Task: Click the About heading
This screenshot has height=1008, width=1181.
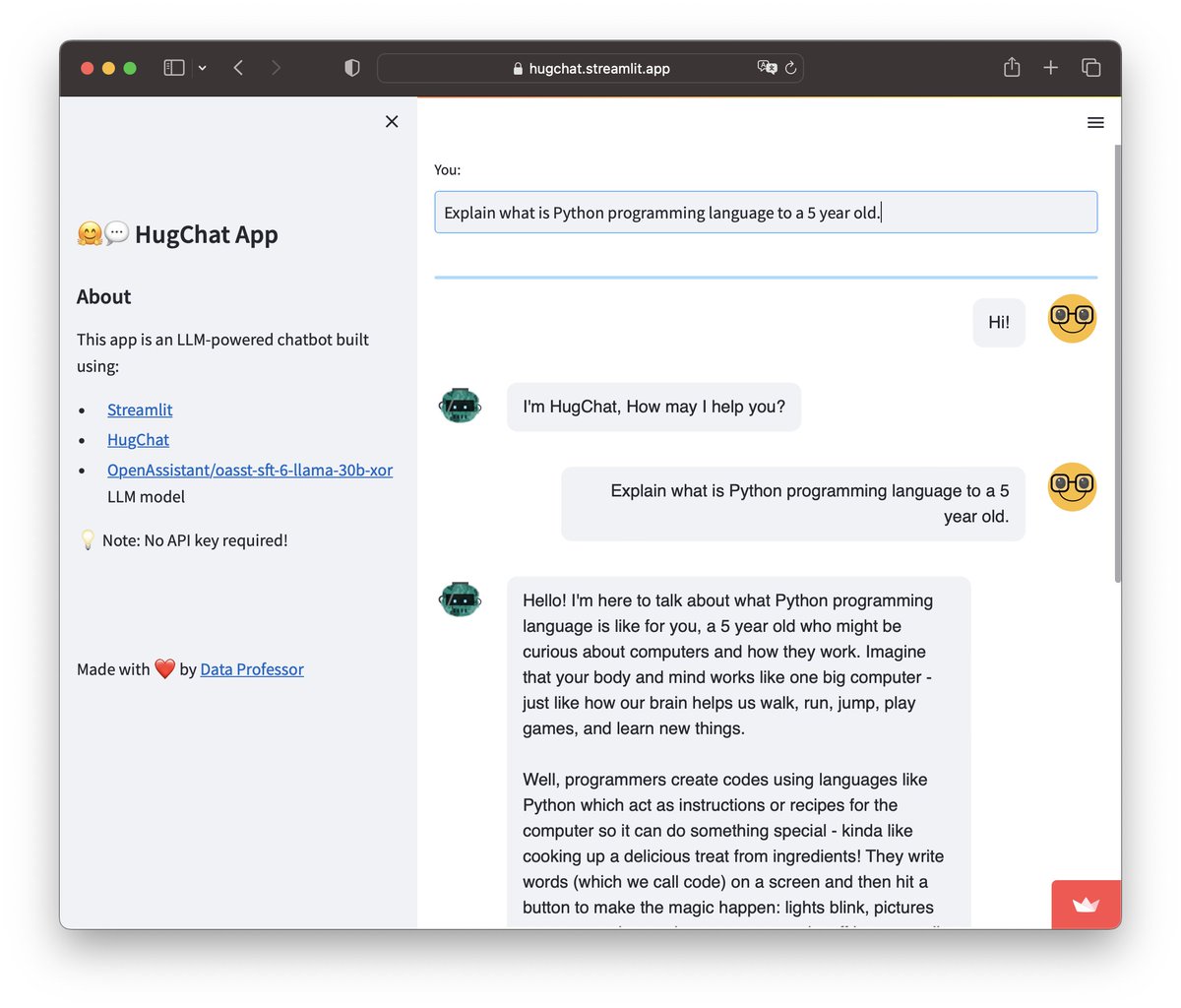Action: point(103,296)
